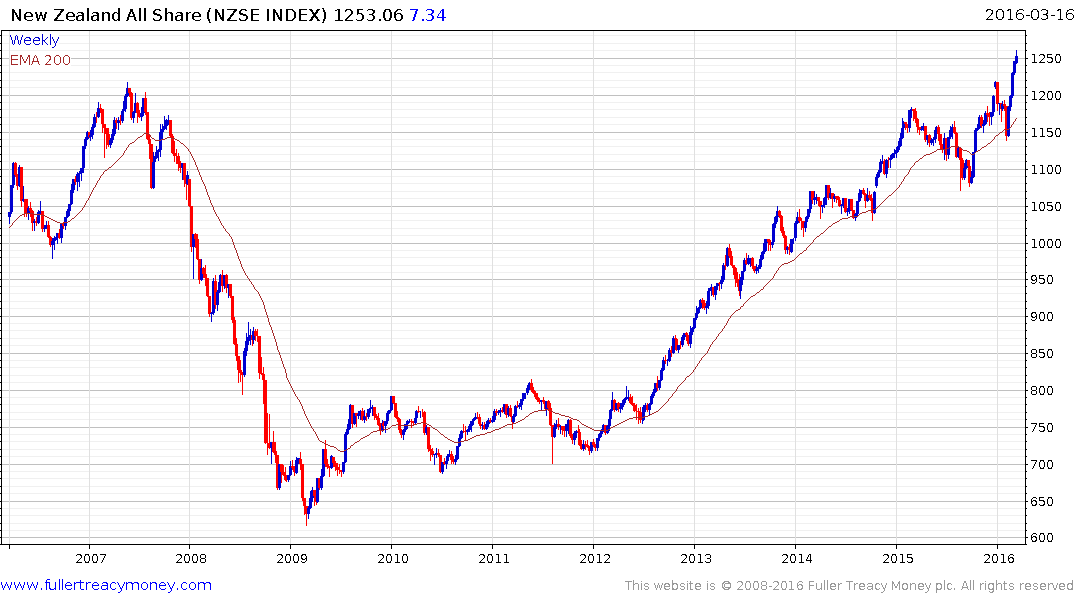The image size is (1075, 600).
Task: Click the 850 y-axis label
Action: 1042,355
